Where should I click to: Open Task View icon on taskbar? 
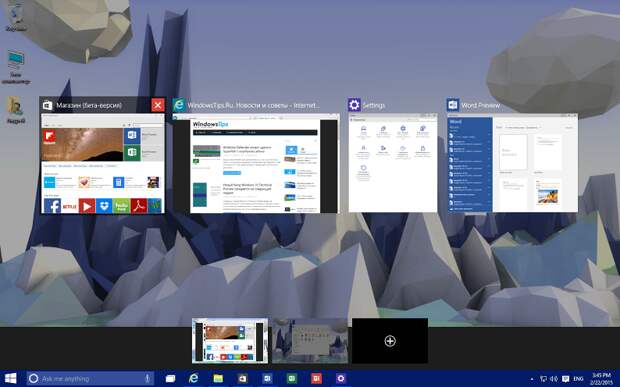coord(170,378)
